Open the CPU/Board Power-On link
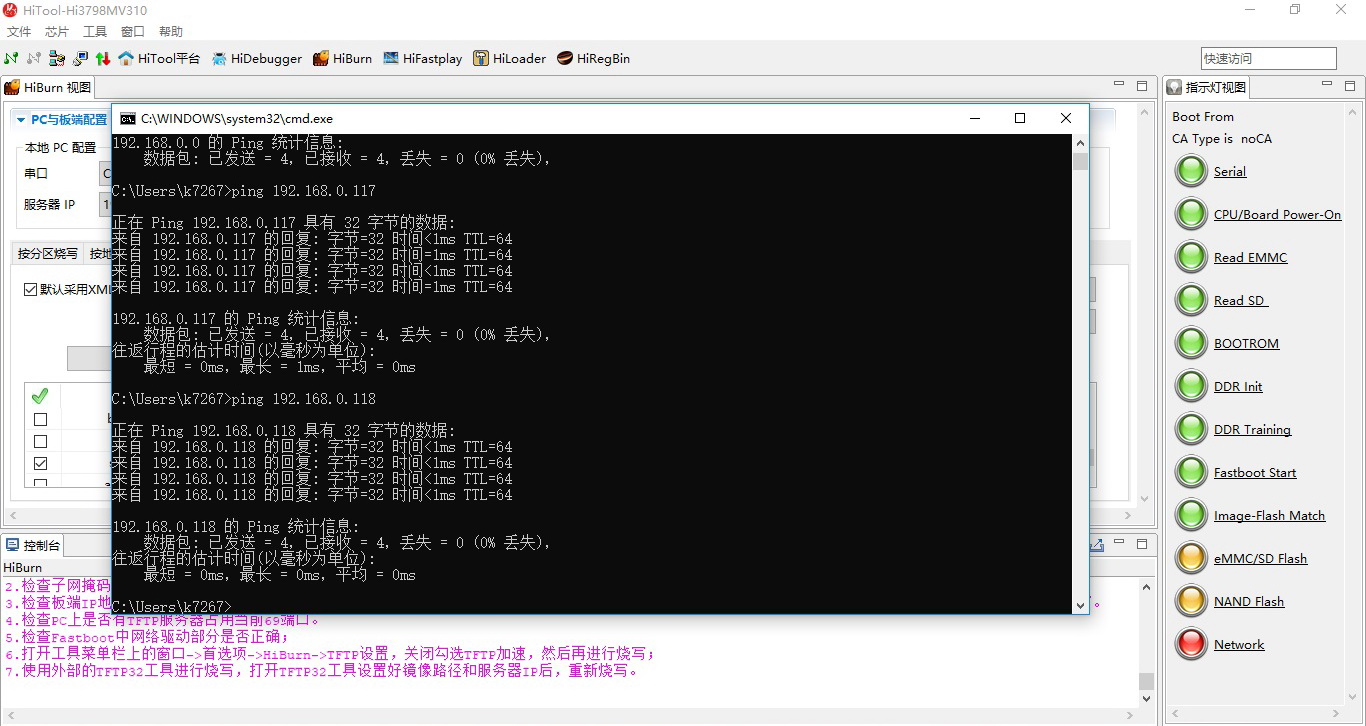Image resolution: width=1366 pixels, height=726 pixels. [x=1277, y=215]
